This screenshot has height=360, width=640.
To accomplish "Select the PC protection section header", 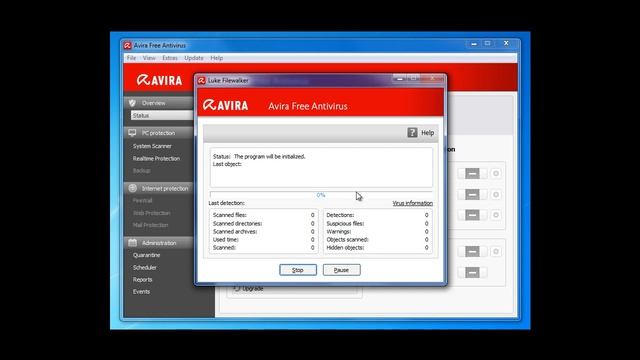I will [x=159, y=133].
